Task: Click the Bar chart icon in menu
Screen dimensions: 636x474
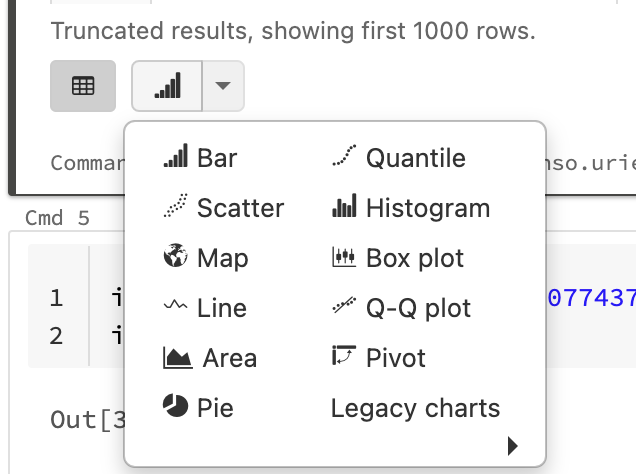Action: tap(175, 157)
